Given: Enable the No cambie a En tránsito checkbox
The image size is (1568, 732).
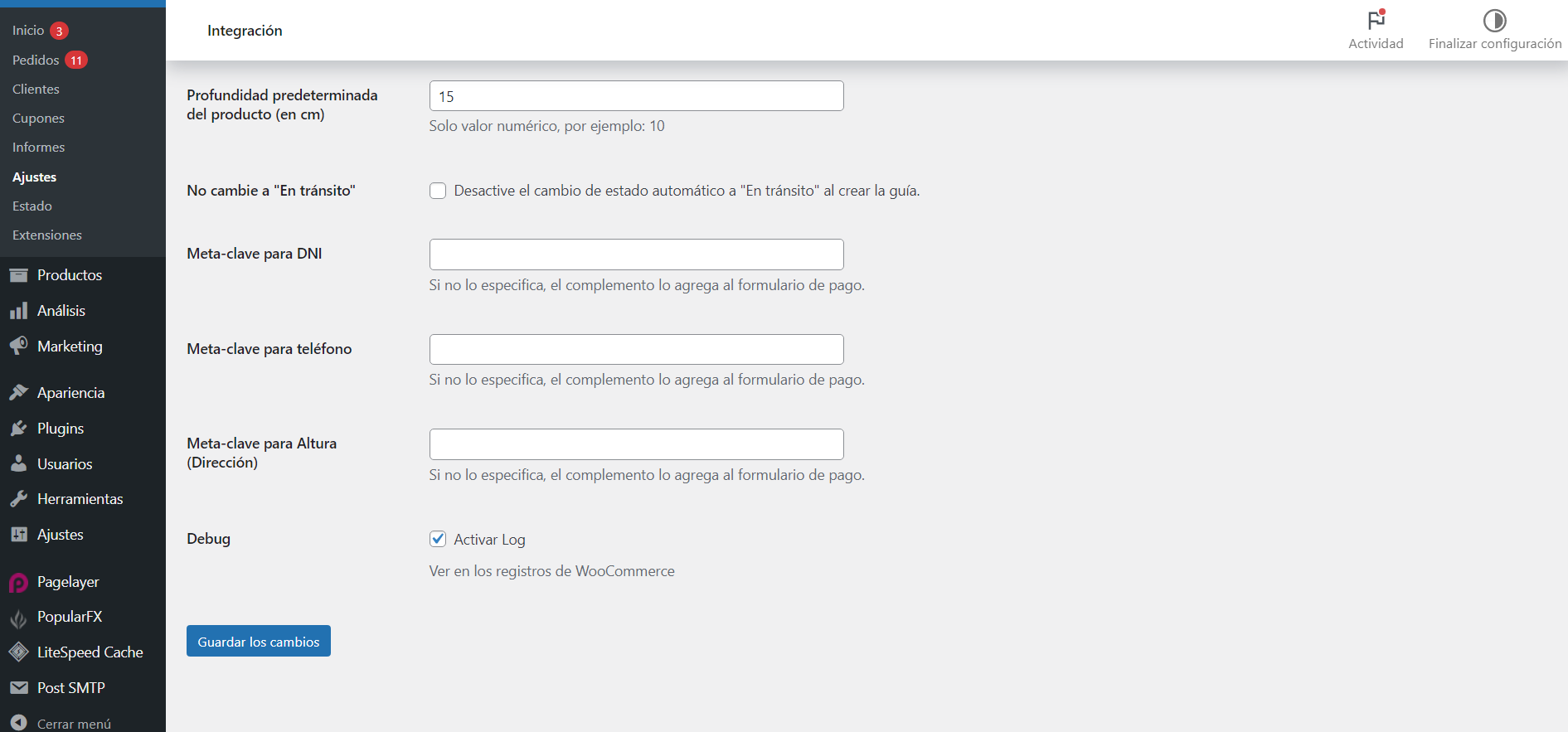Looking at the screenshot, I should (x=438, y=191).
